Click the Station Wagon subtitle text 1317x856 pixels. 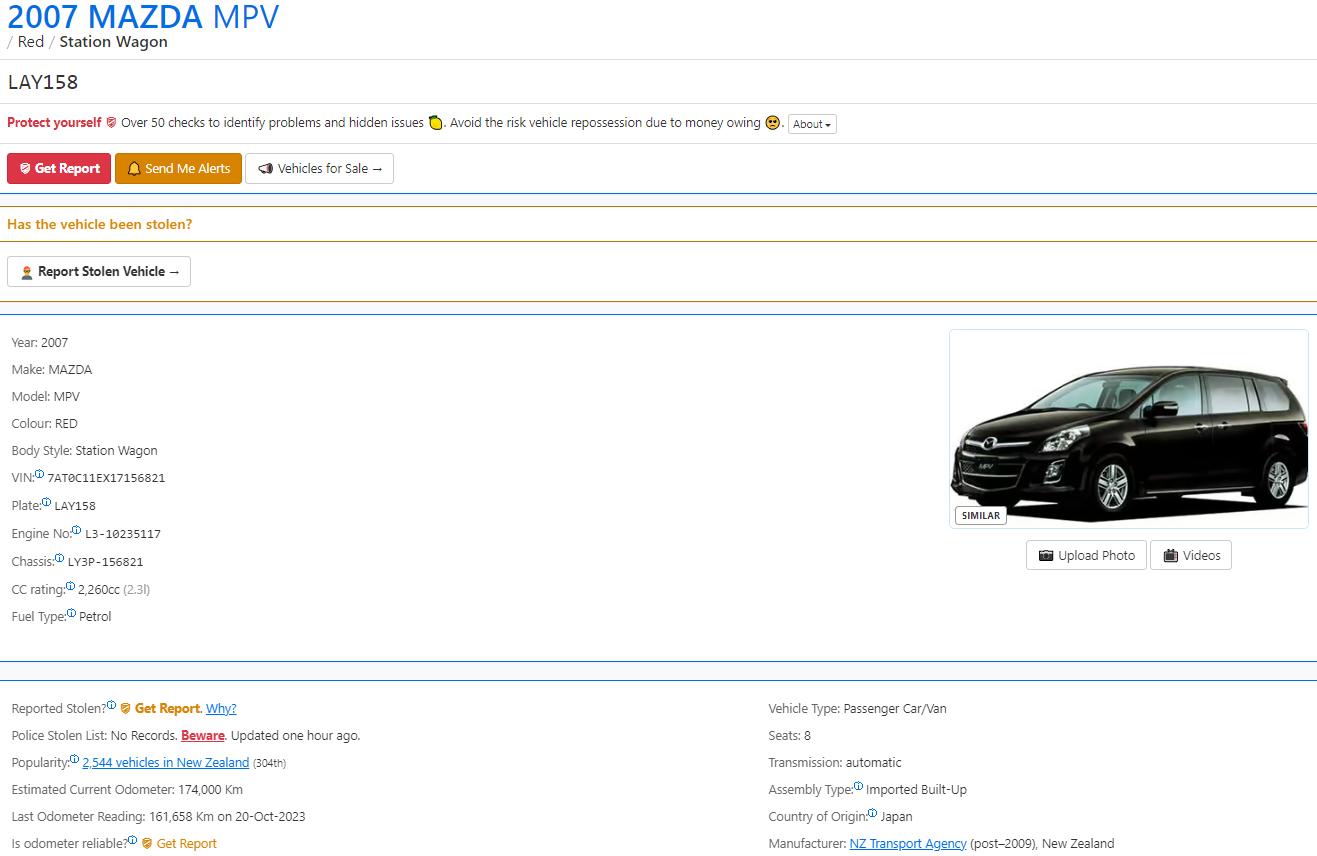(x=113, y=42)
